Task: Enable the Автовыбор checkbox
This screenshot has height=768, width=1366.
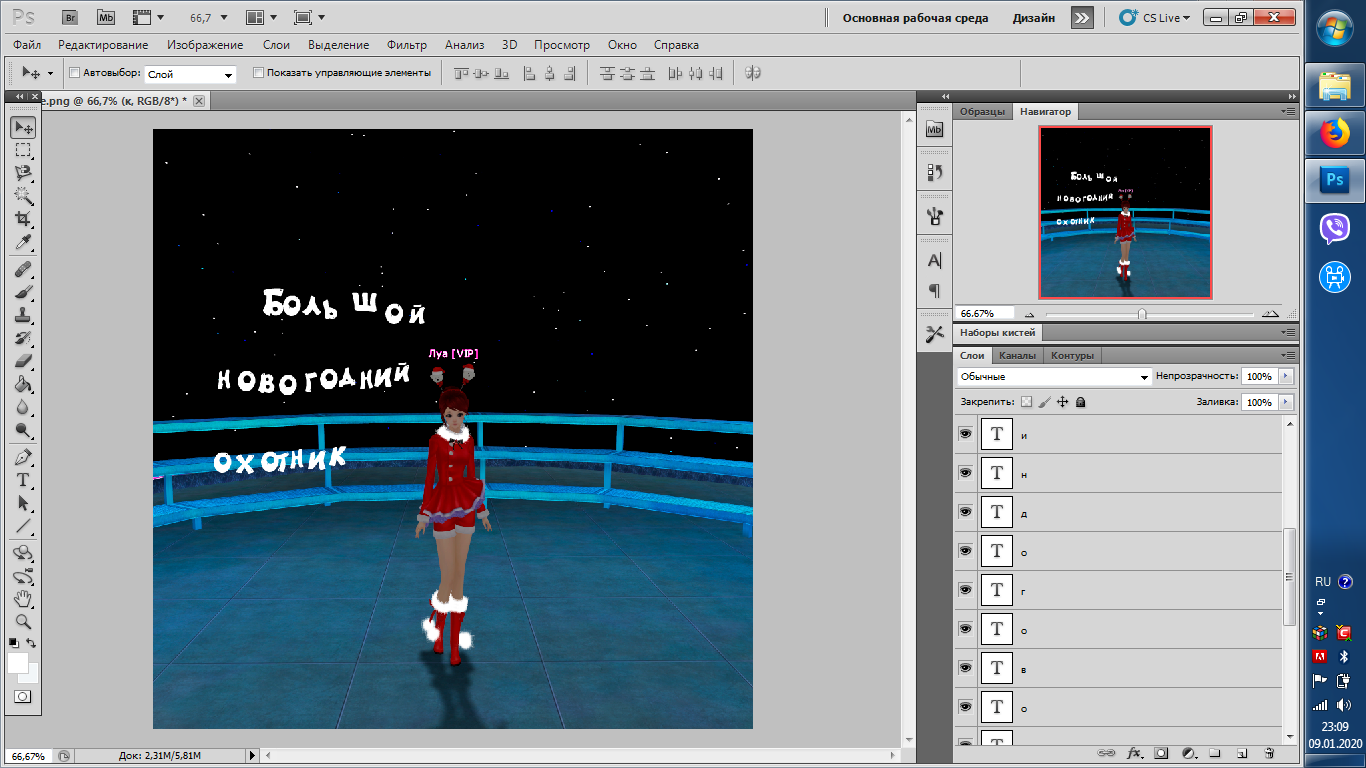Action: coord(74,73)
